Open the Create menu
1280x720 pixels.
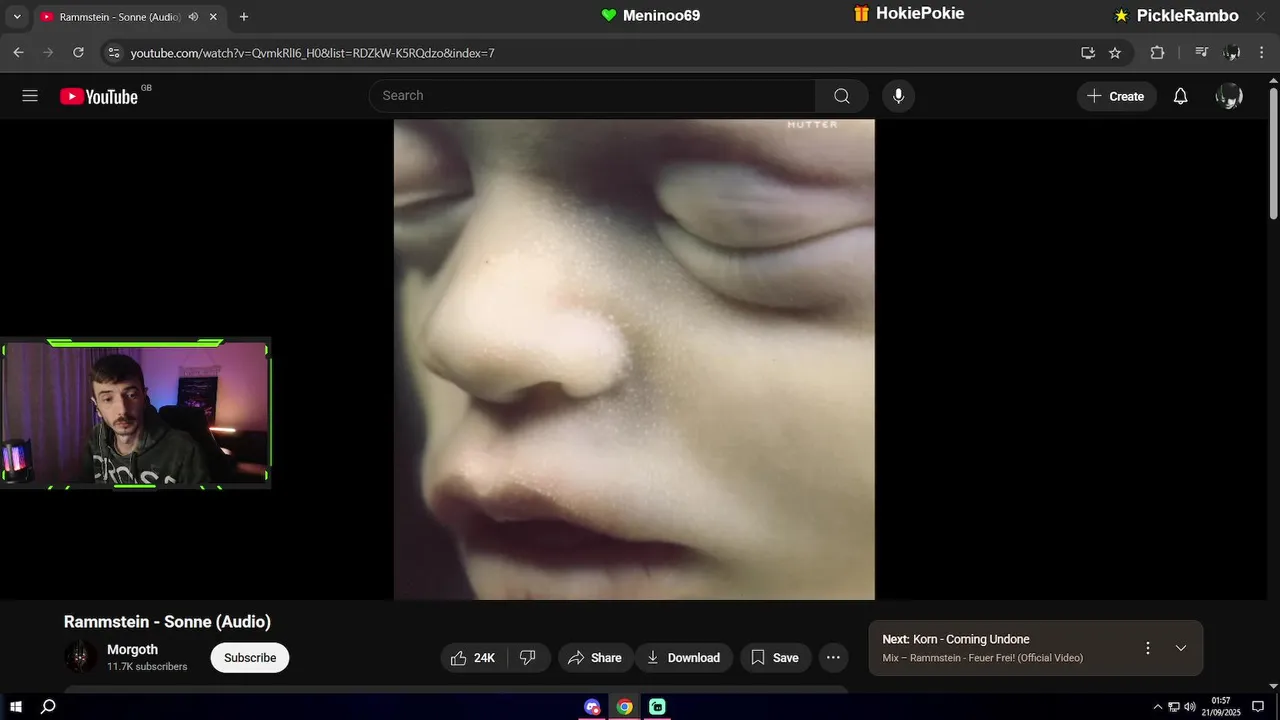click(x=1116, y=96)
